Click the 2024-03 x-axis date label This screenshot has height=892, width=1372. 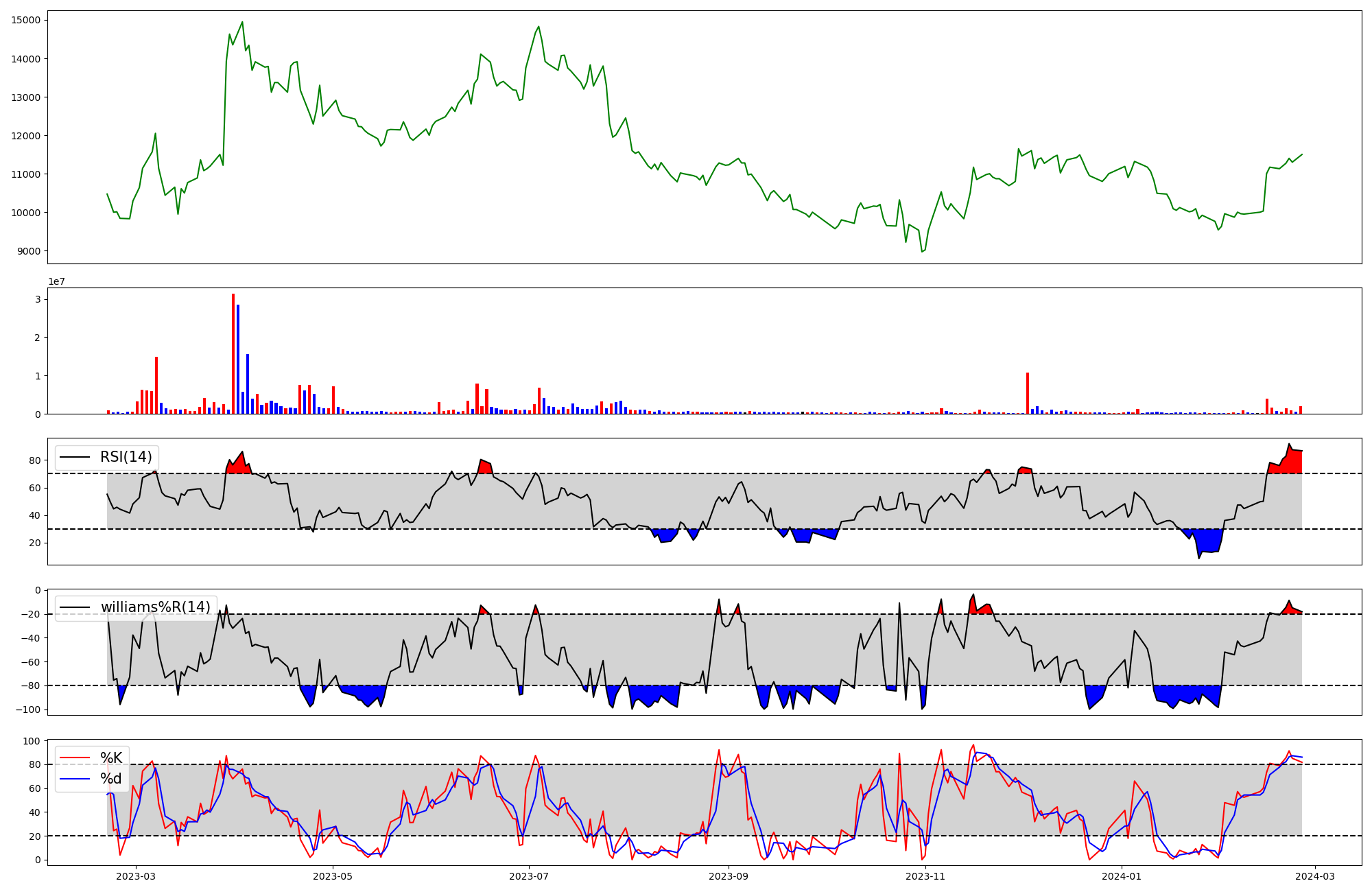(x=1314, y=876)
